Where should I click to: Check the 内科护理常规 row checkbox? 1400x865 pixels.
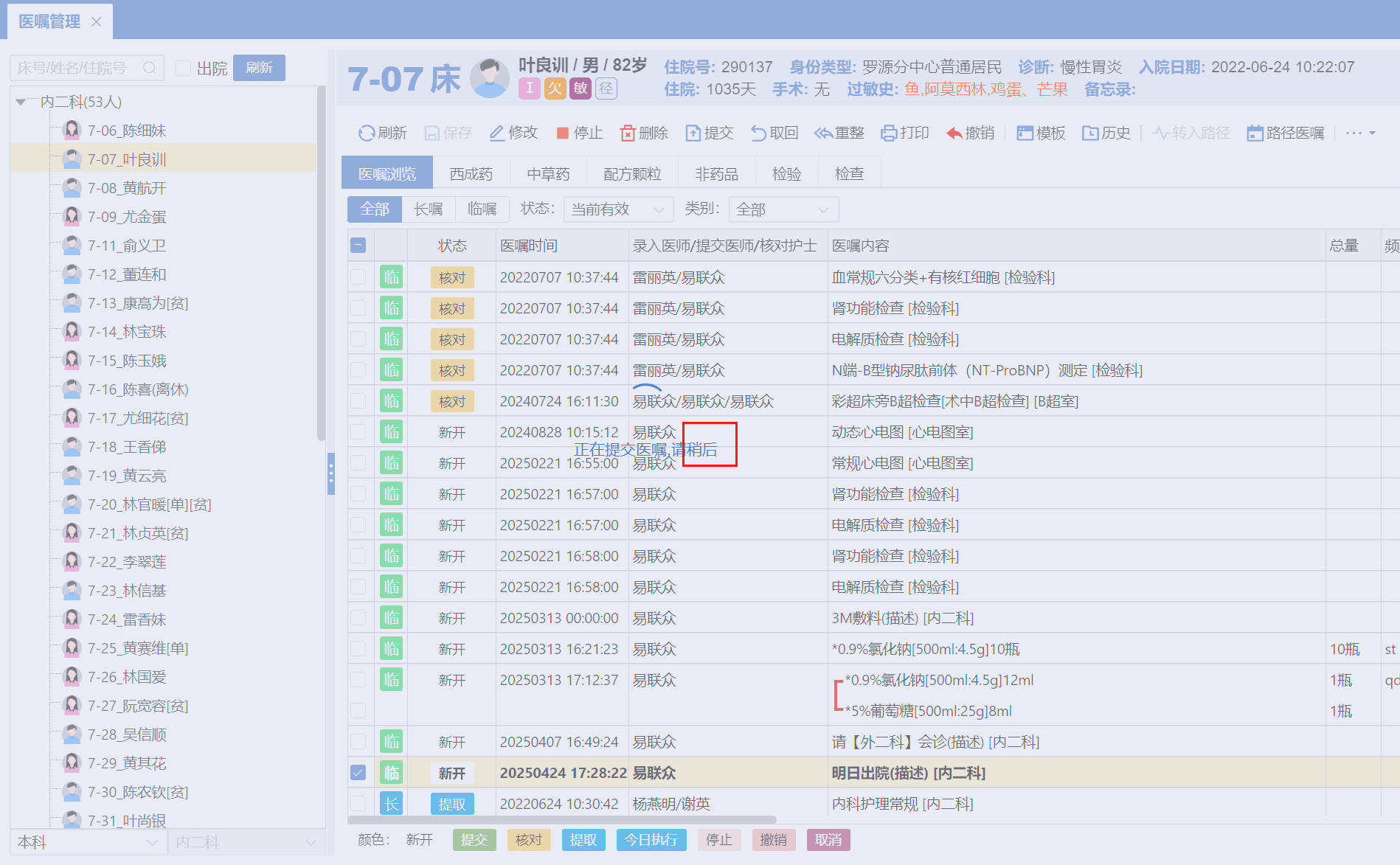pyautogui.click(x=358, y=804)
